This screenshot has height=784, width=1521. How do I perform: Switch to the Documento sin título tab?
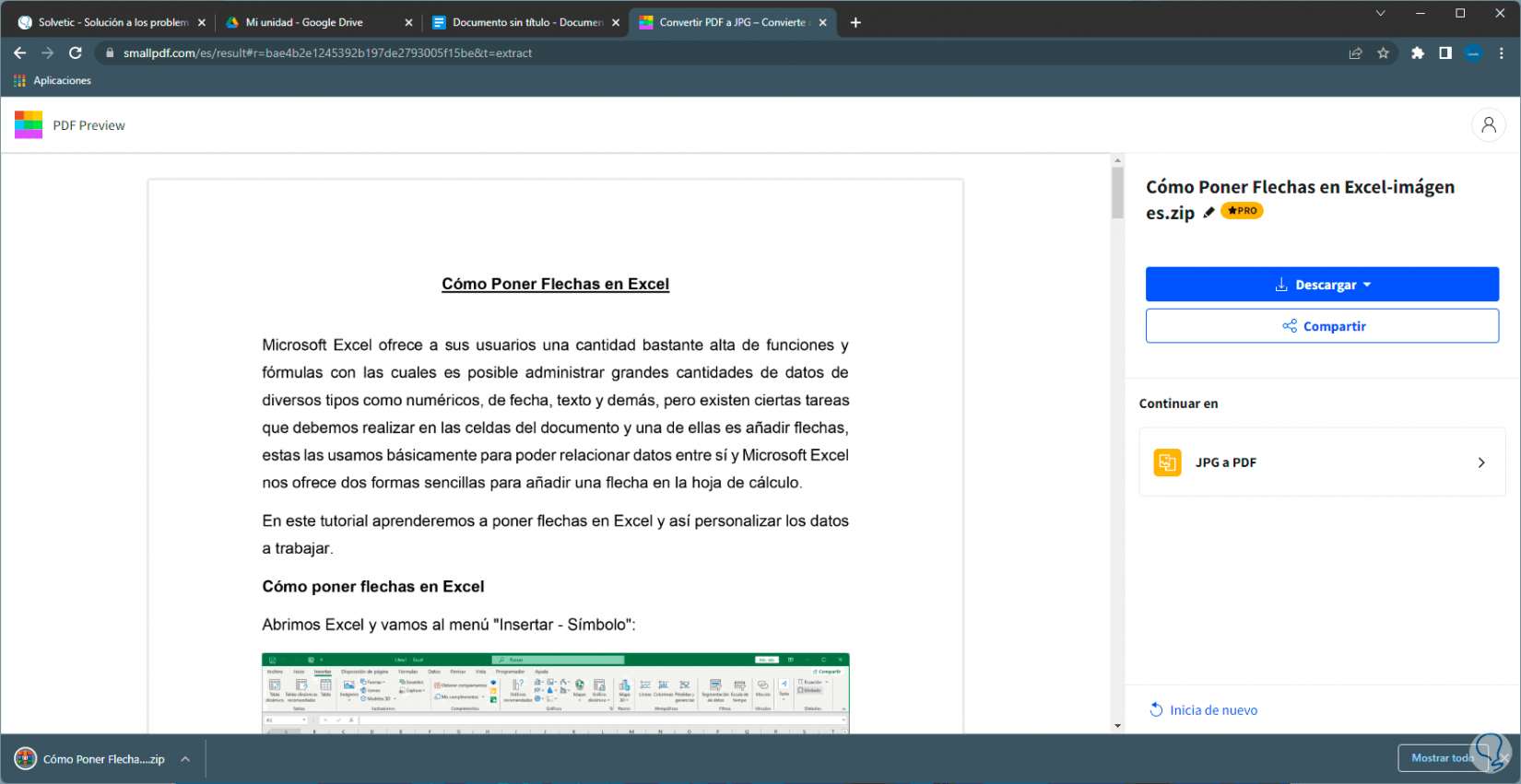tap(525, 22)
